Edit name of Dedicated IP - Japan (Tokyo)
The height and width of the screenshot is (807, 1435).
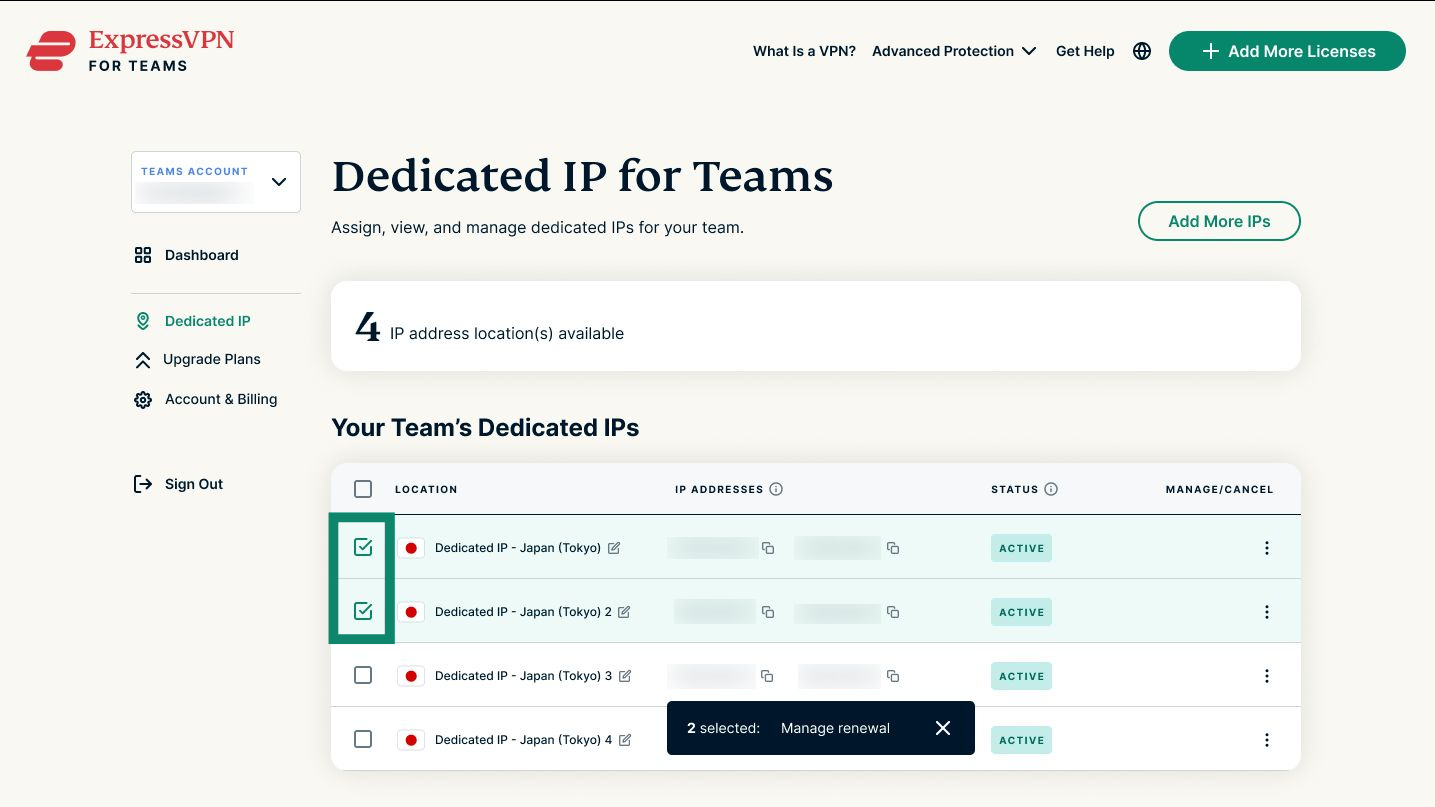614,548
